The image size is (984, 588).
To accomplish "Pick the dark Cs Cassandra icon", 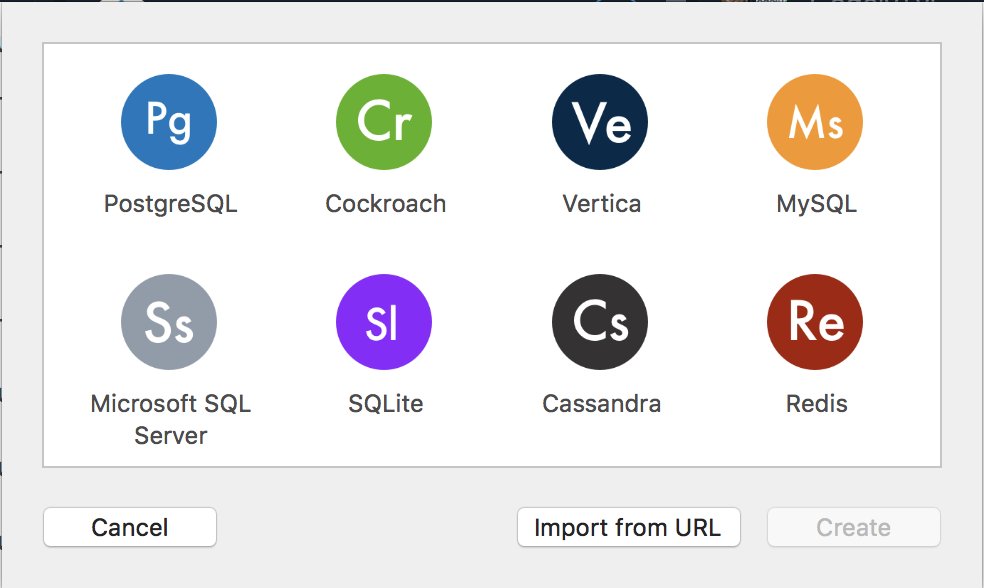I will [600, 322].
